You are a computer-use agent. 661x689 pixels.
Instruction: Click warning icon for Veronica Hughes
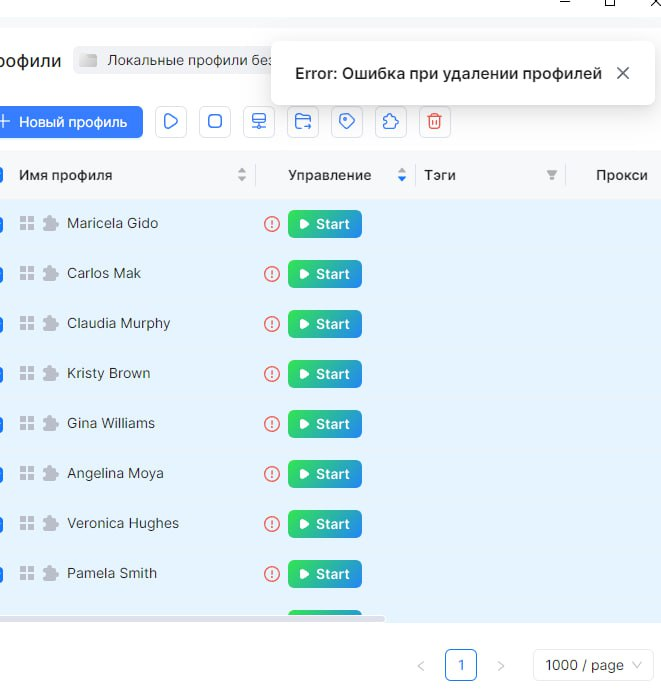[x=272, y=524]
